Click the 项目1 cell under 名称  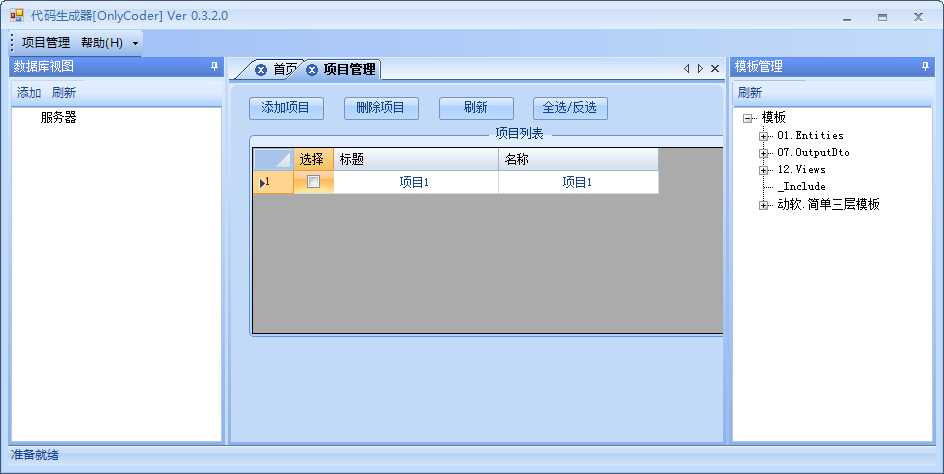point(578,182)
